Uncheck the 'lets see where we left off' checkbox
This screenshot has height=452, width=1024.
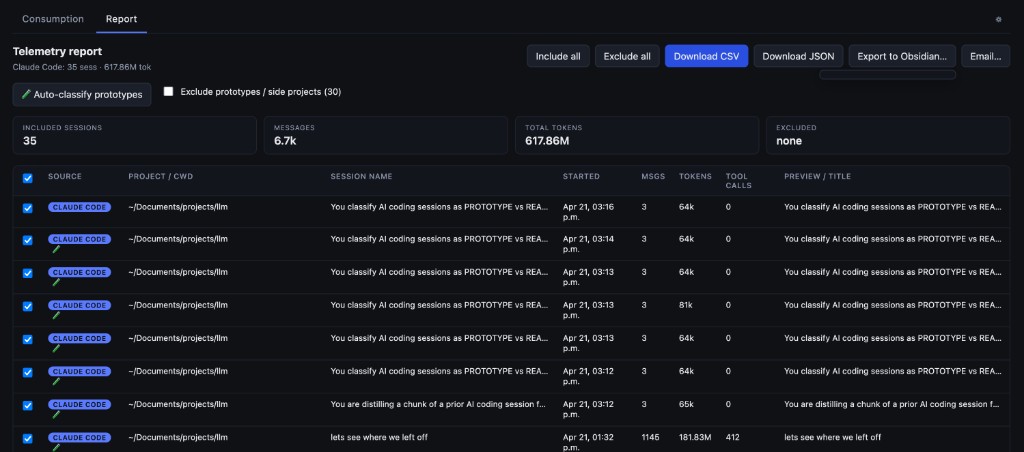(x=28, y=438)
